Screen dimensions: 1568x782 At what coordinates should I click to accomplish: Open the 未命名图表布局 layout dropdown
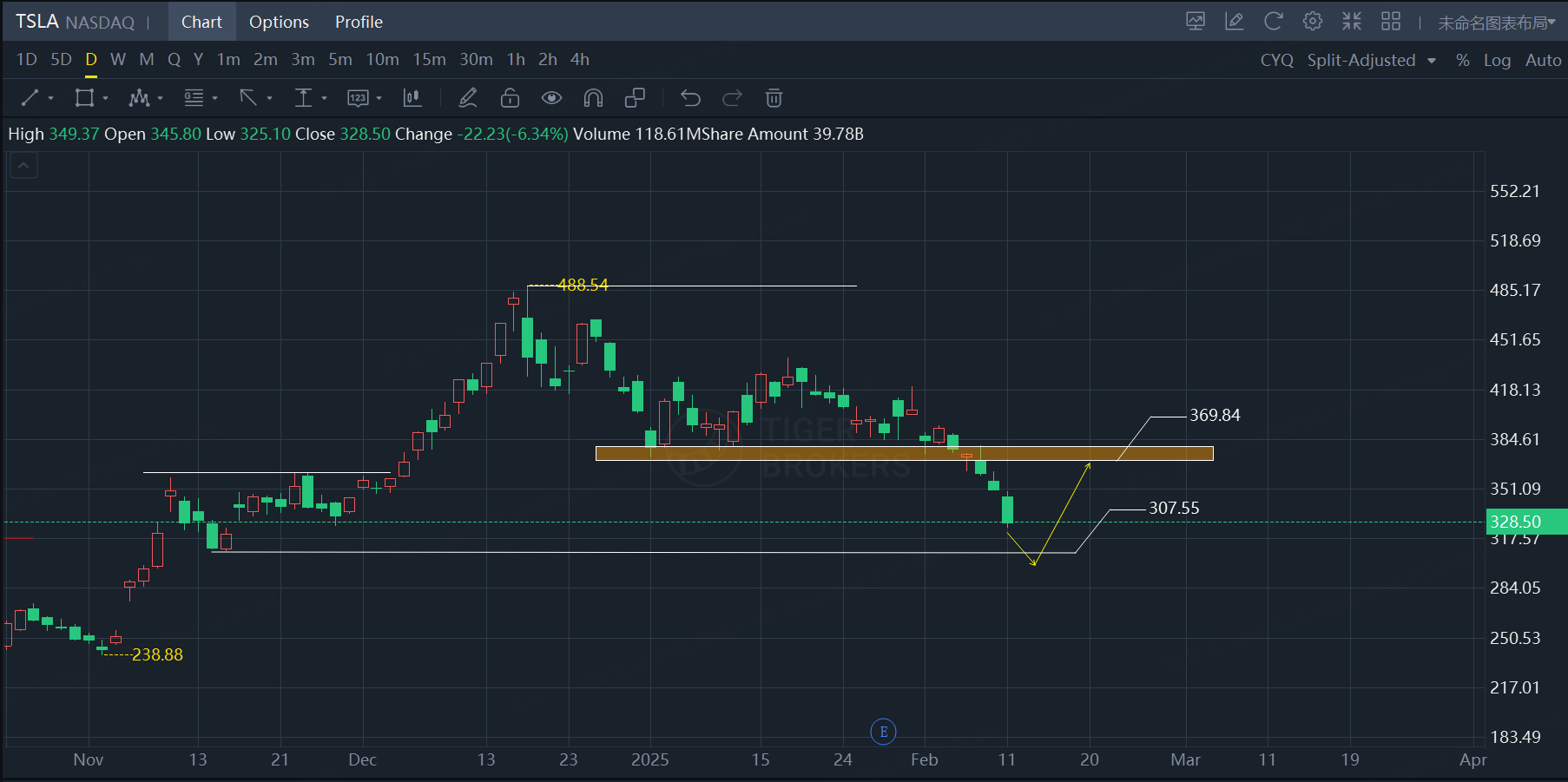[x=1496, y=23]
